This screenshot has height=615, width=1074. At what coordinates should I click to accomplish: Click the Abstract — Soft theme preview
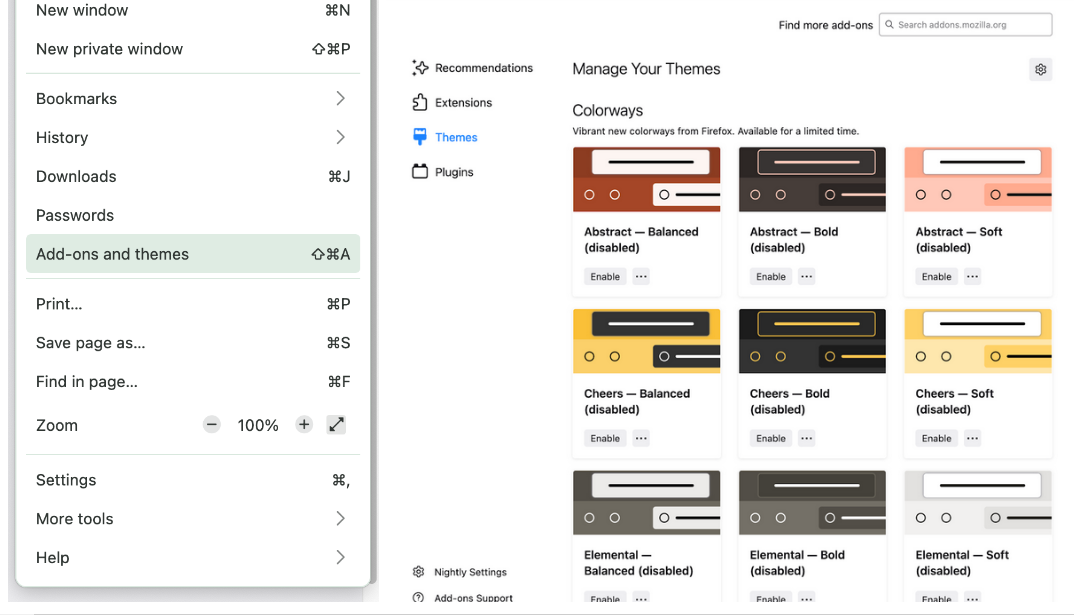[x=978, y=179]
